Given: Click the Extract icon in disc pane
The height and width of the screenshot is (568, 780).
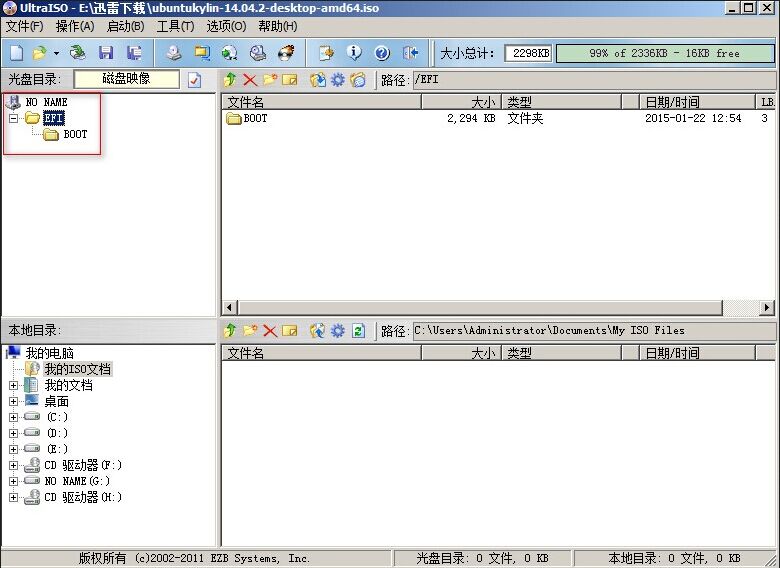Looking at the screenshot, I should pos(317,80).
